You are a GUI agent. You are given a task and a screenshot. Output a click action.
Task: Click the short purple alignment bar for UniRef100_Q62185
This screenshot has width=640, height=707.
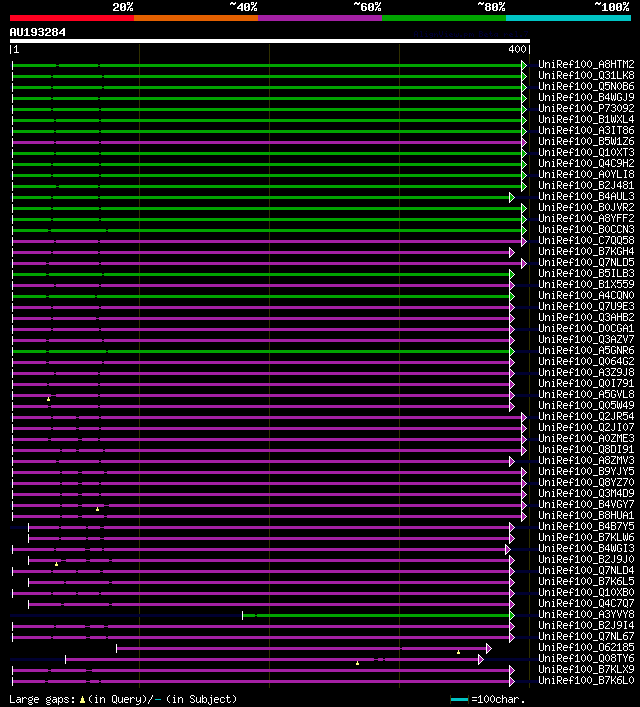(x=301, y=648)
